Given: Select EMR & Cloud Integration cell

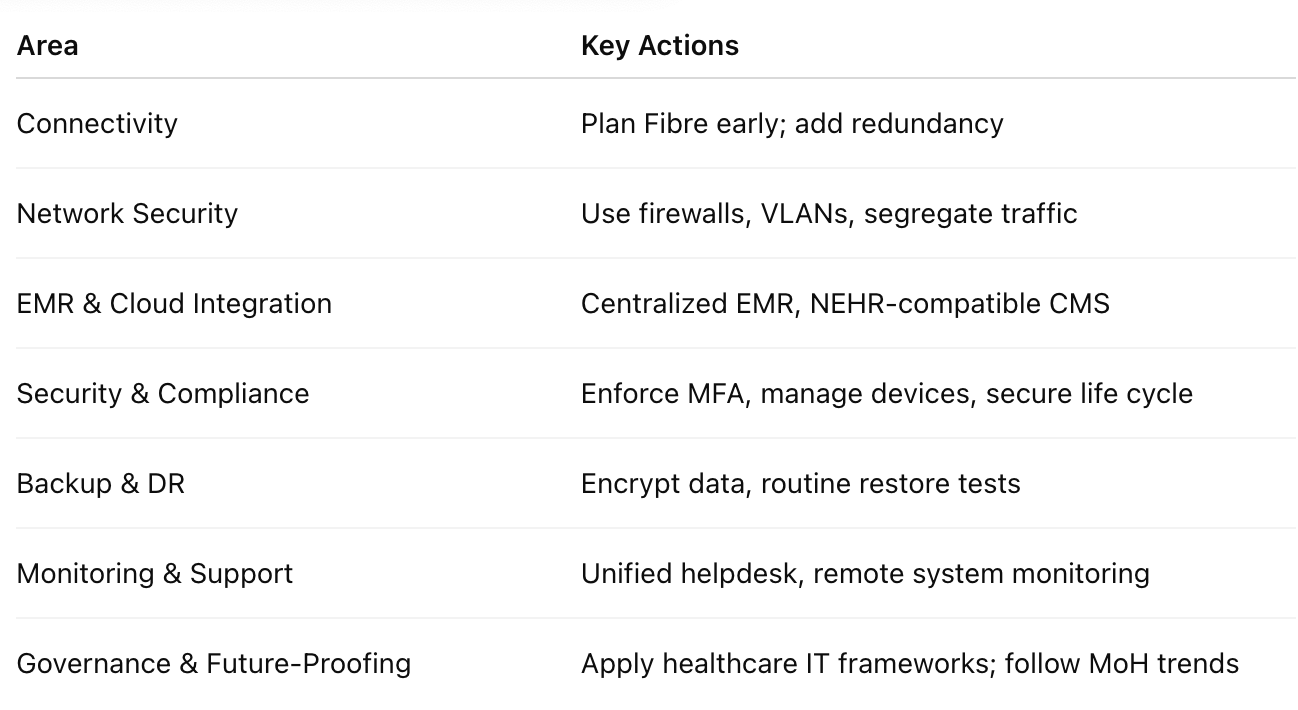Looking at the screenshot, I should pos(174,304).
